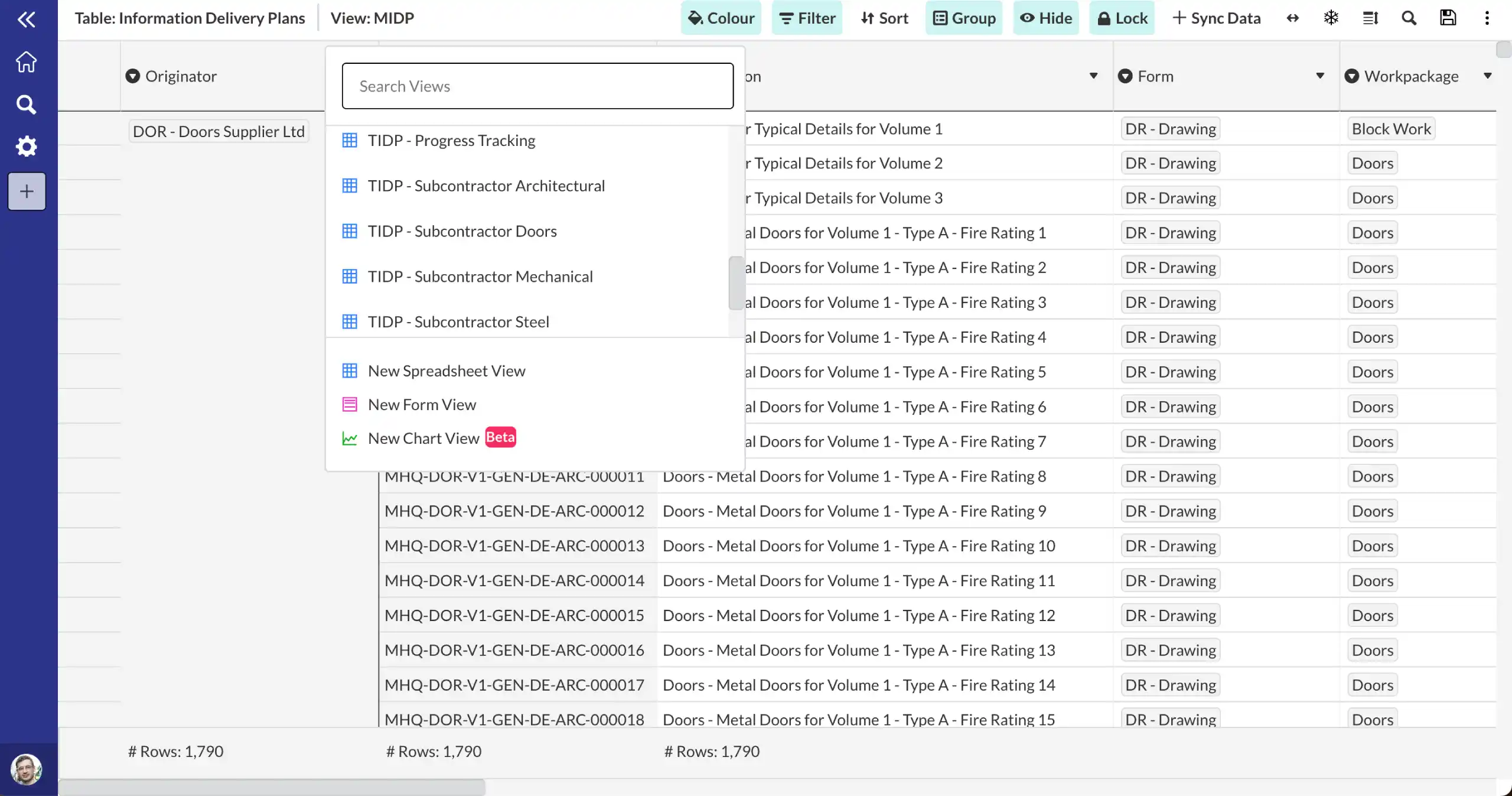This screenshot has height=796, width=1512.
Task: Expand the Workpackage column dropdown
Action: 1487,76
